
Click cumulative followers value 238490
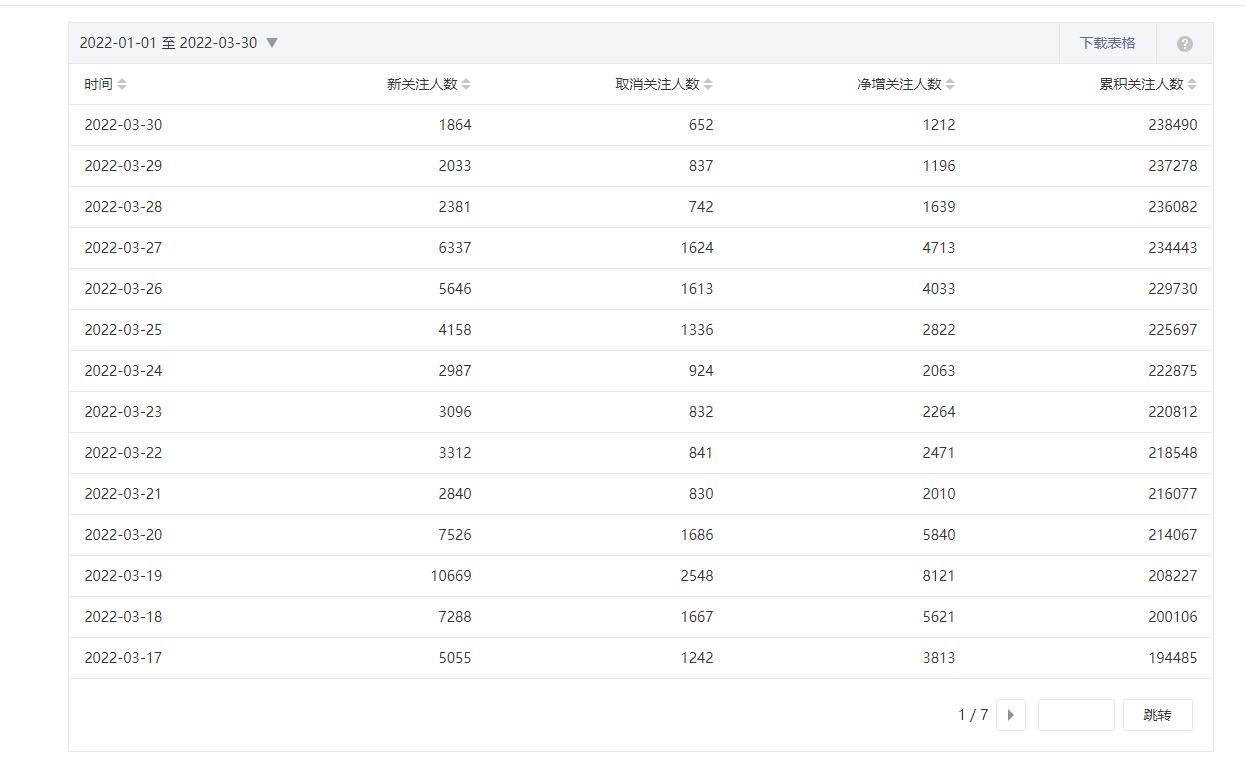click(x=1172, y=125)
